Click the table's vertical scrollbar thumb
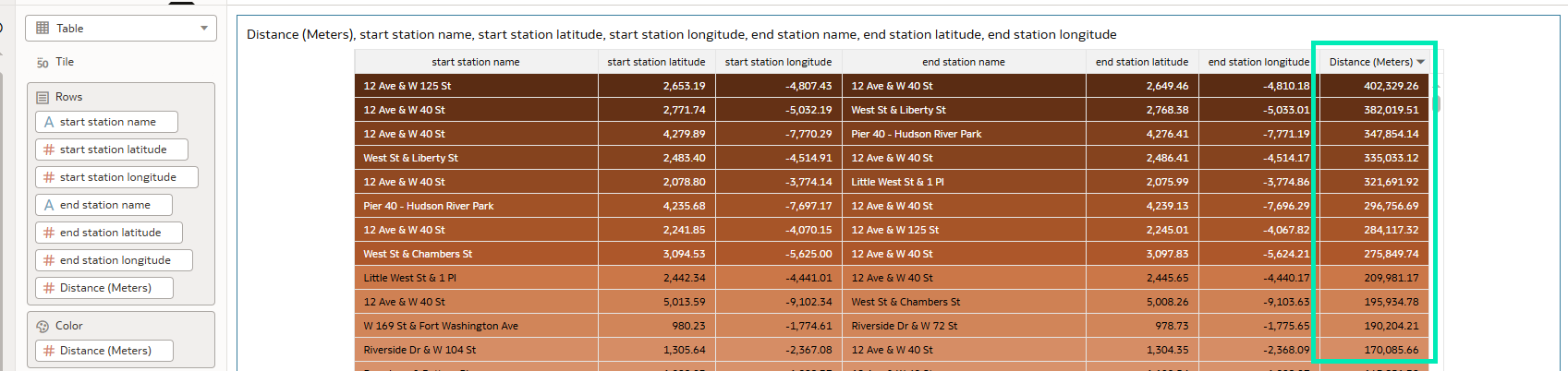This screenshot has width=1568, height=371. [1437, 102]
